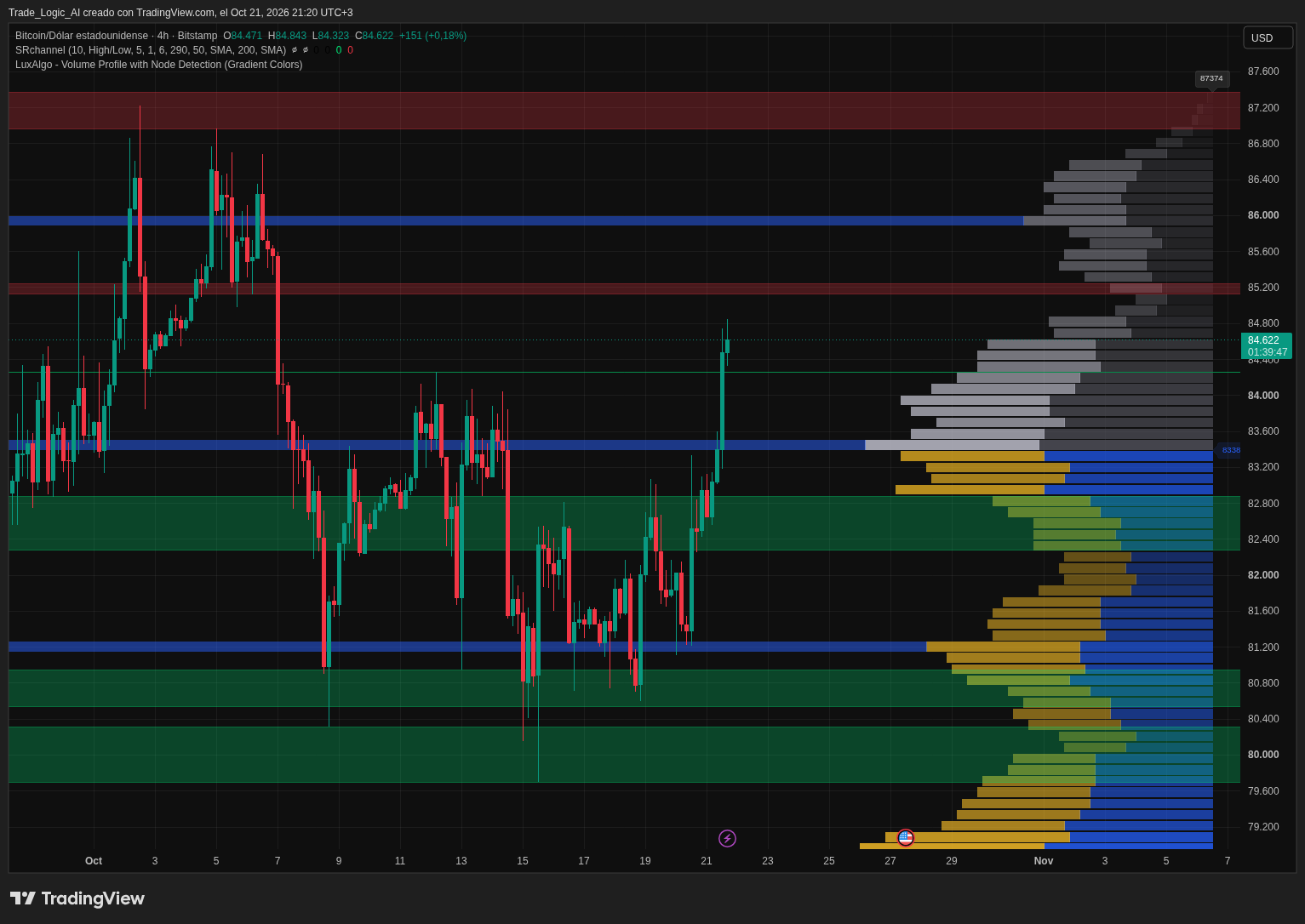1305x924 pixels.
Task: Click date 25 on the time axis
Action: pos(829,861)
